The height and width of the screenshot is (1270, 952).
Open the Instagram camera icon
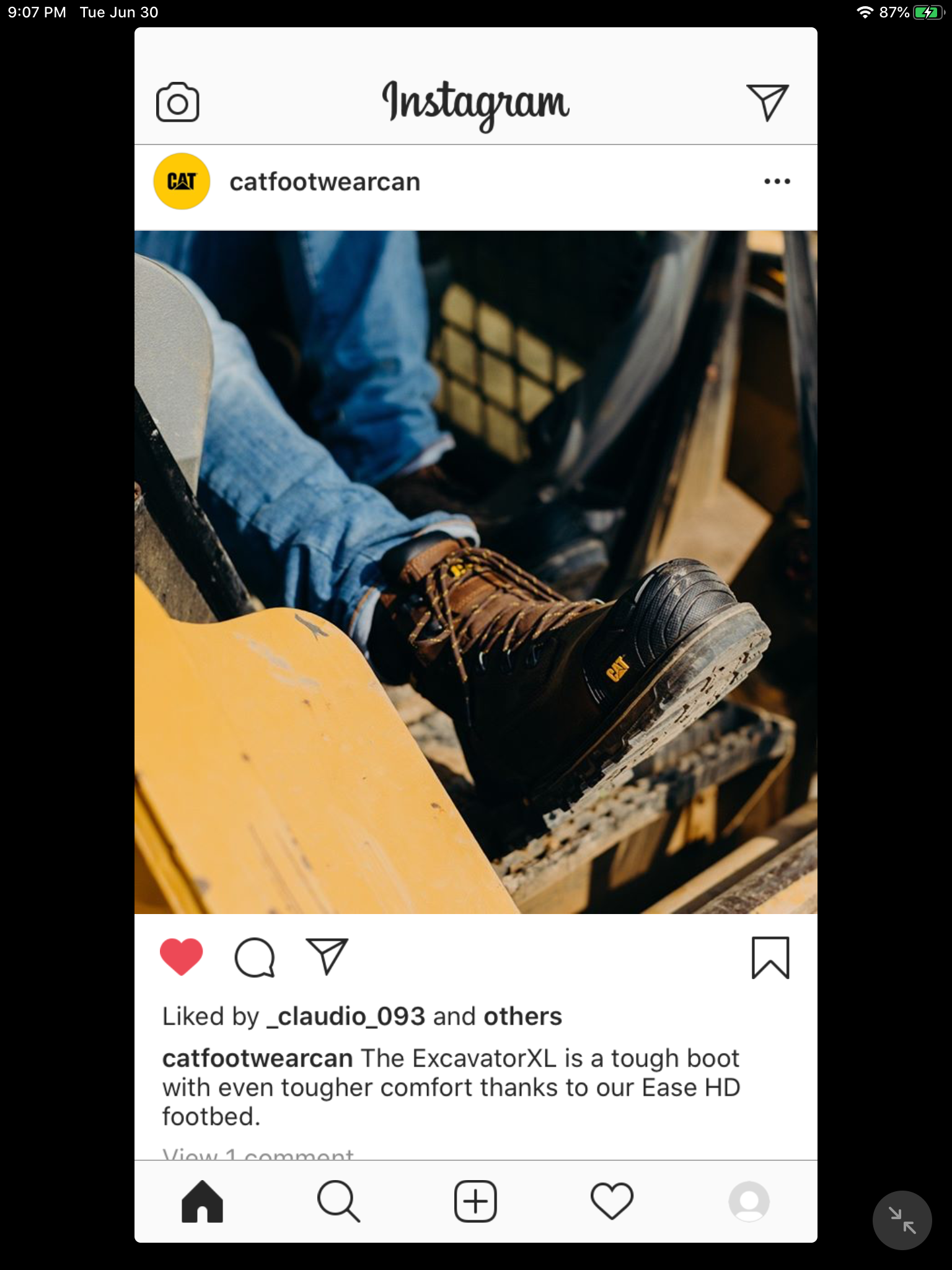click(177, 102)
